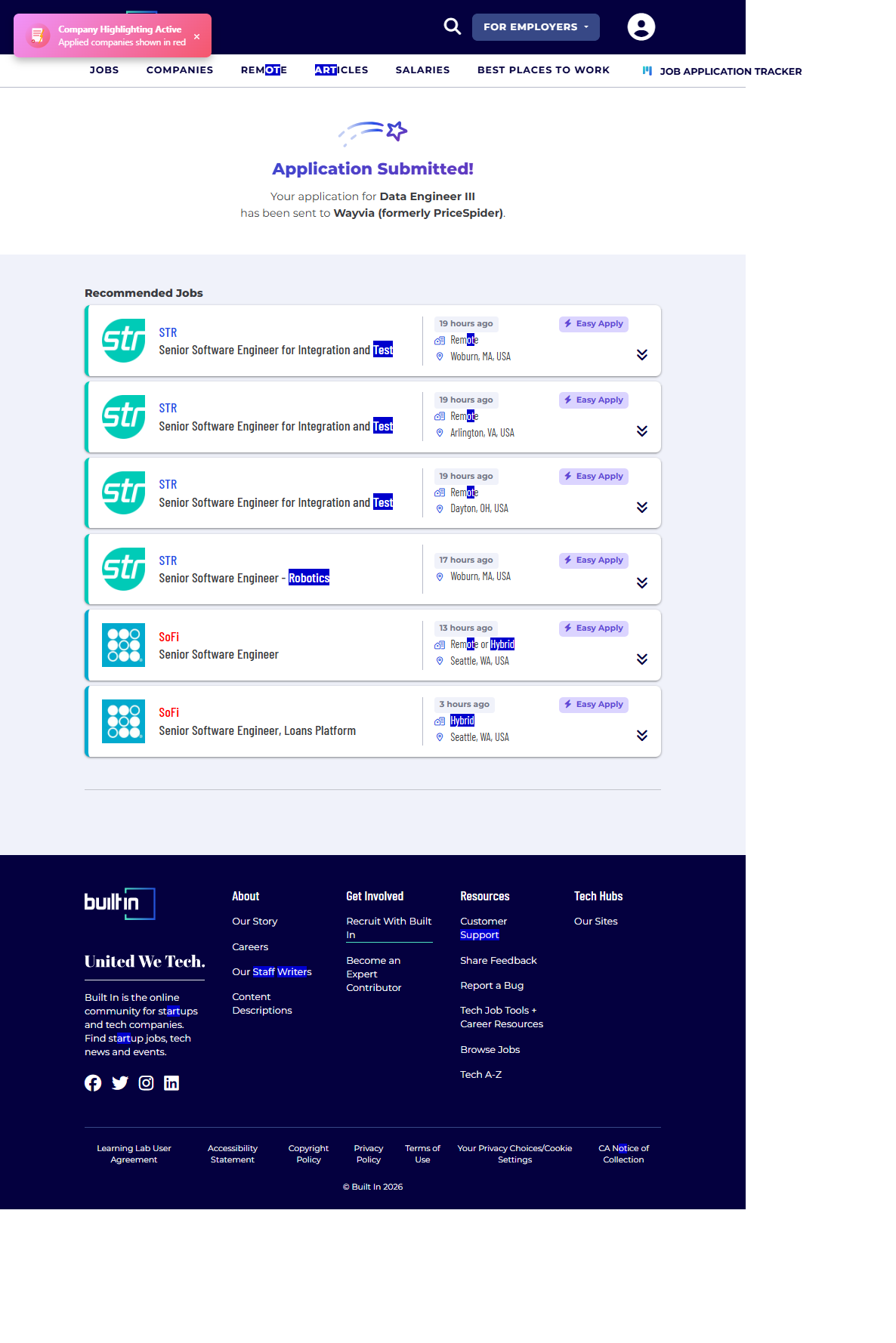Open Built In's LinkedIn icon
Screen dimensions: 896x1343
(171, 1083)
